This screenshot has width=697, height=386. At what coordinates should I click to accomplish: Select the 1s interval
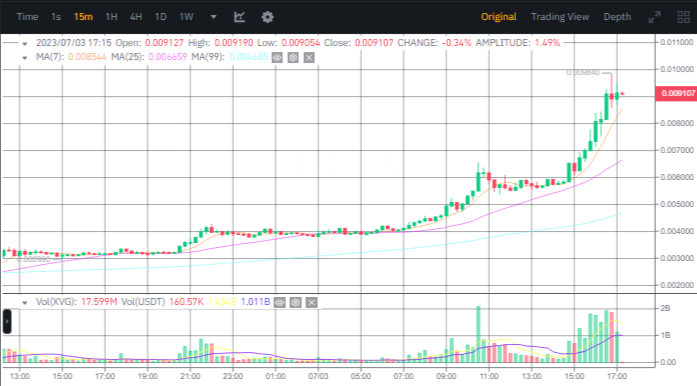click(56, 17)
